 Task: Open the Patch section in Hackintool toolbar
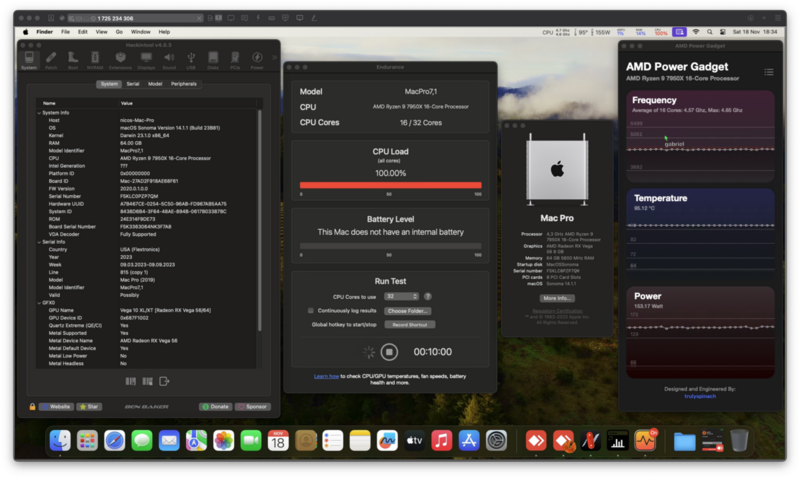click(x=51, y=60)
